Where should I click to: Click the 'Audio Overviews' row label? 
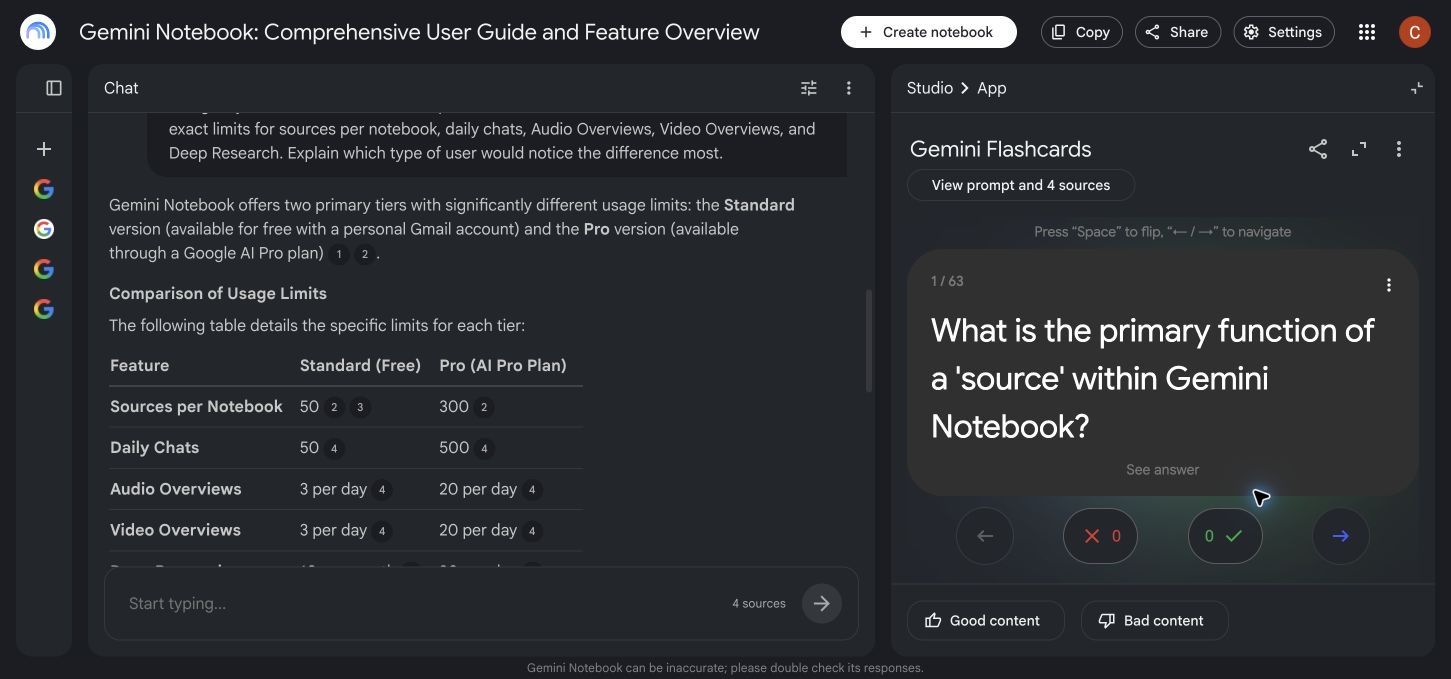[x=176, y=489]
